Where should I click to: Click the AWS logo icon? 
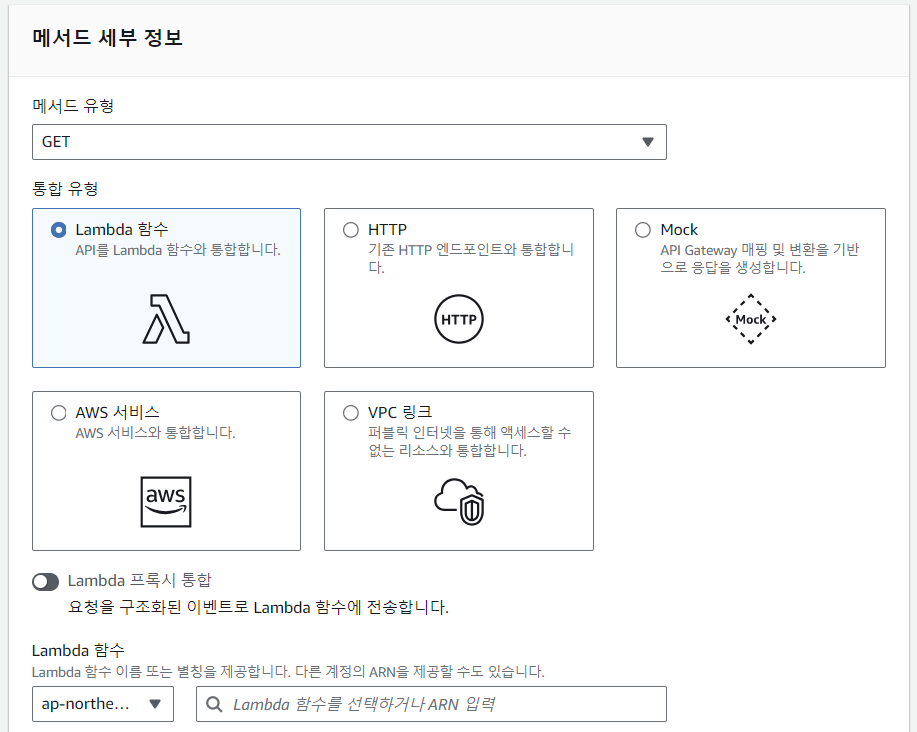point(166,502)
